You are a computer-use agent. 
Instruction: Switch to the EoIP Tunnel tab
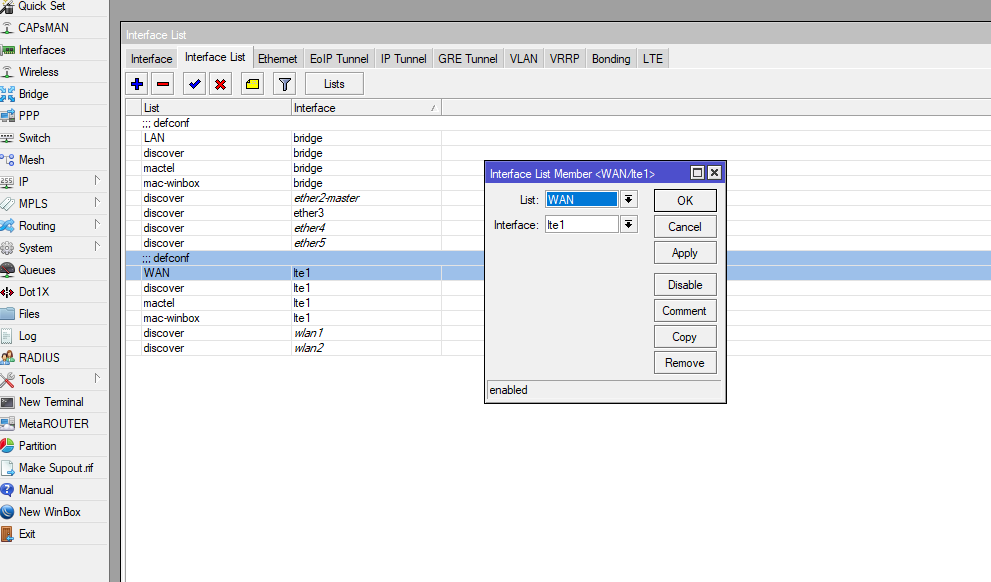pos(339,59)
